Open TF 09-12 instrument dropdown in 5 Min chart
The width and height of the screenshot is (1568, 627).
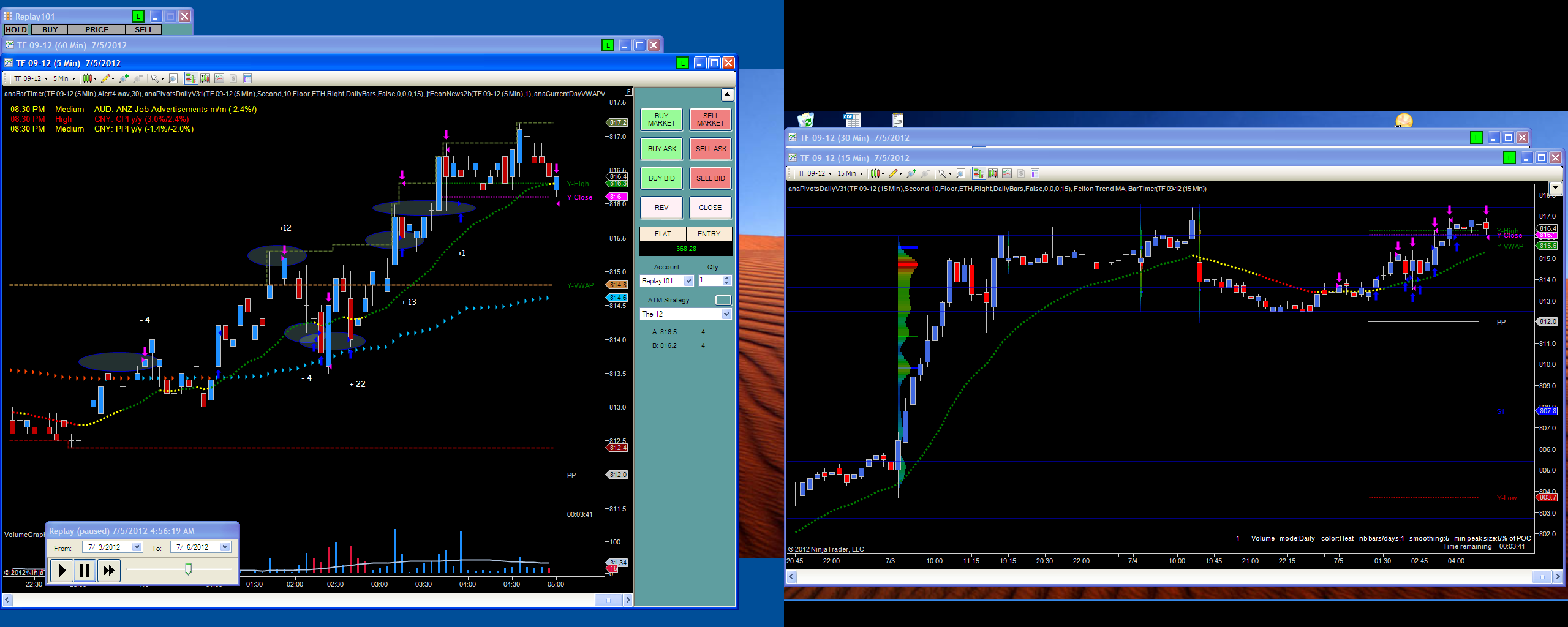click(31, 78)
